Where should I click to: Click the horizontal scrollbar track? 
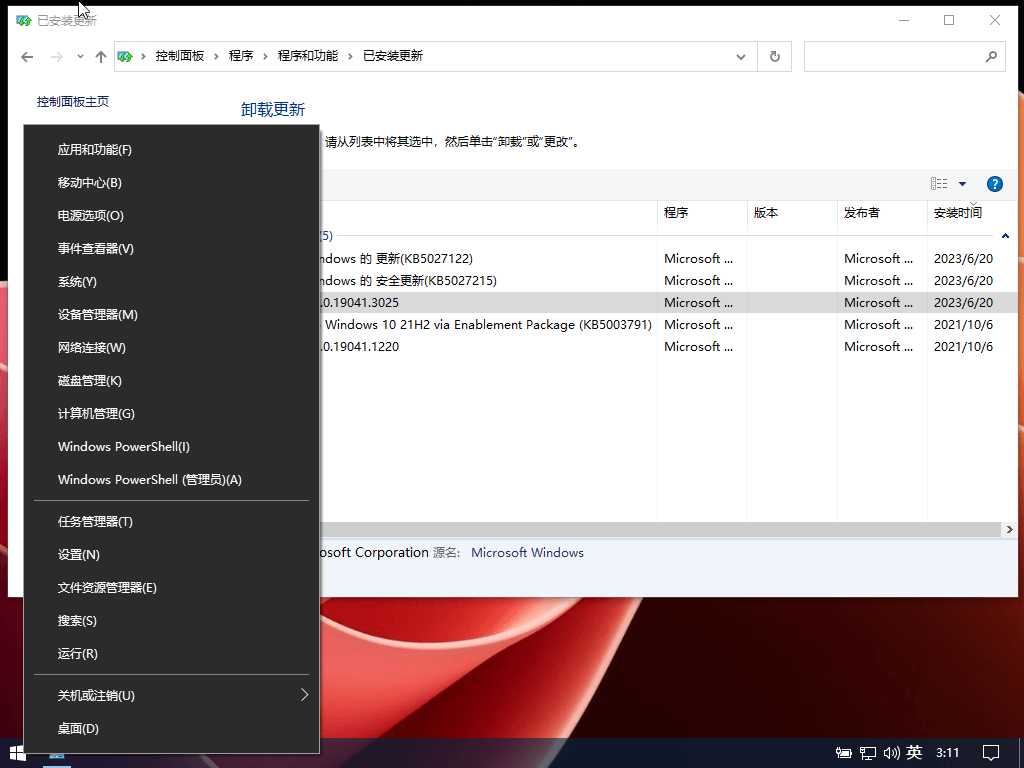click(660, 529)
